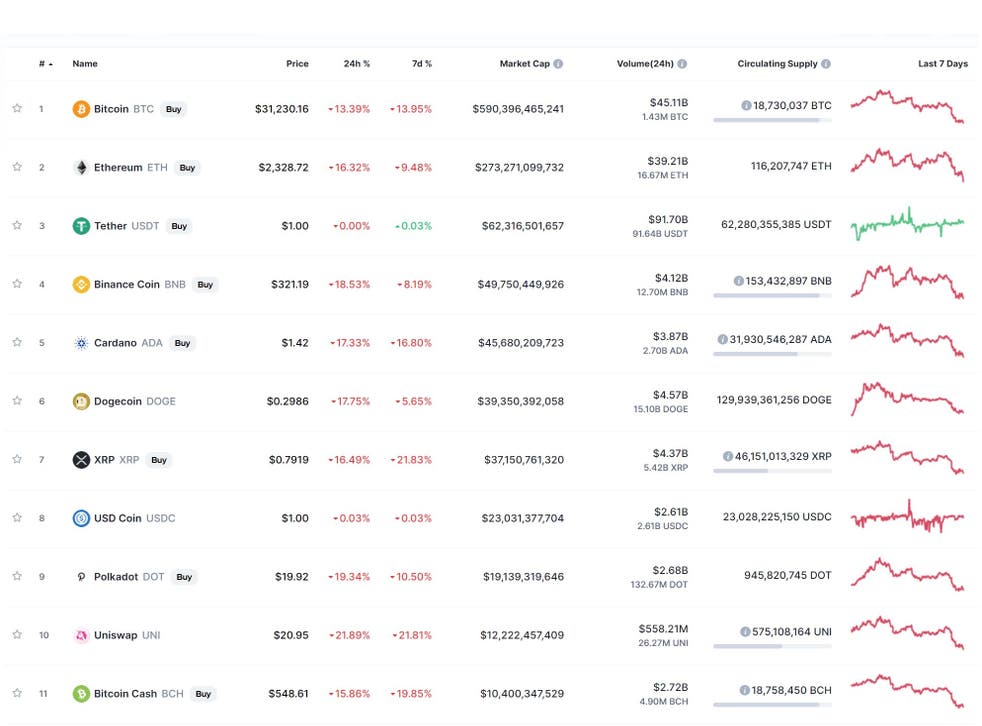Viewport: 982px width, 726px height.
Task: Click the Bitcoin BTC supply progress bar
Action: (772, 120)
